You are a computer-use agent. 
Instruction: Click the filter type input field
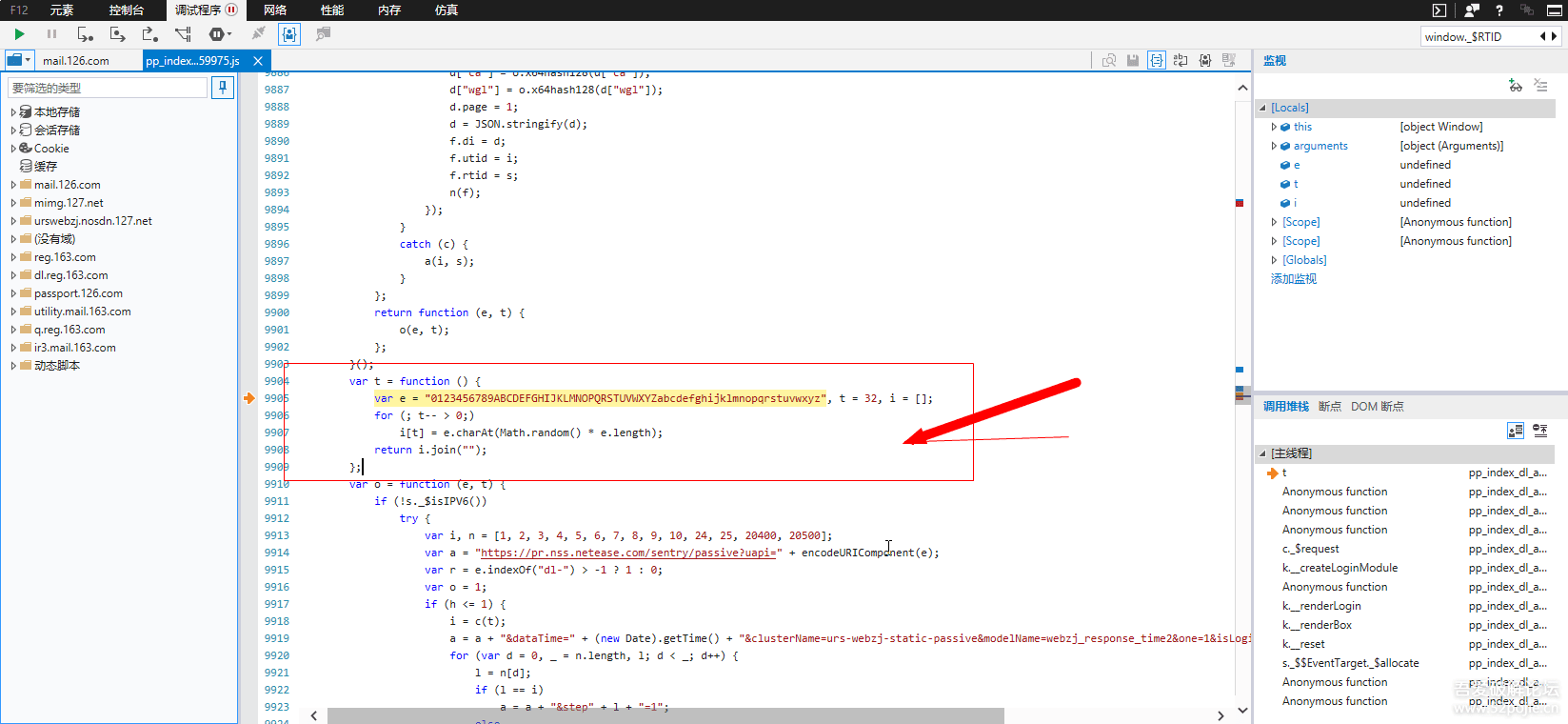[x=108, y=88]
